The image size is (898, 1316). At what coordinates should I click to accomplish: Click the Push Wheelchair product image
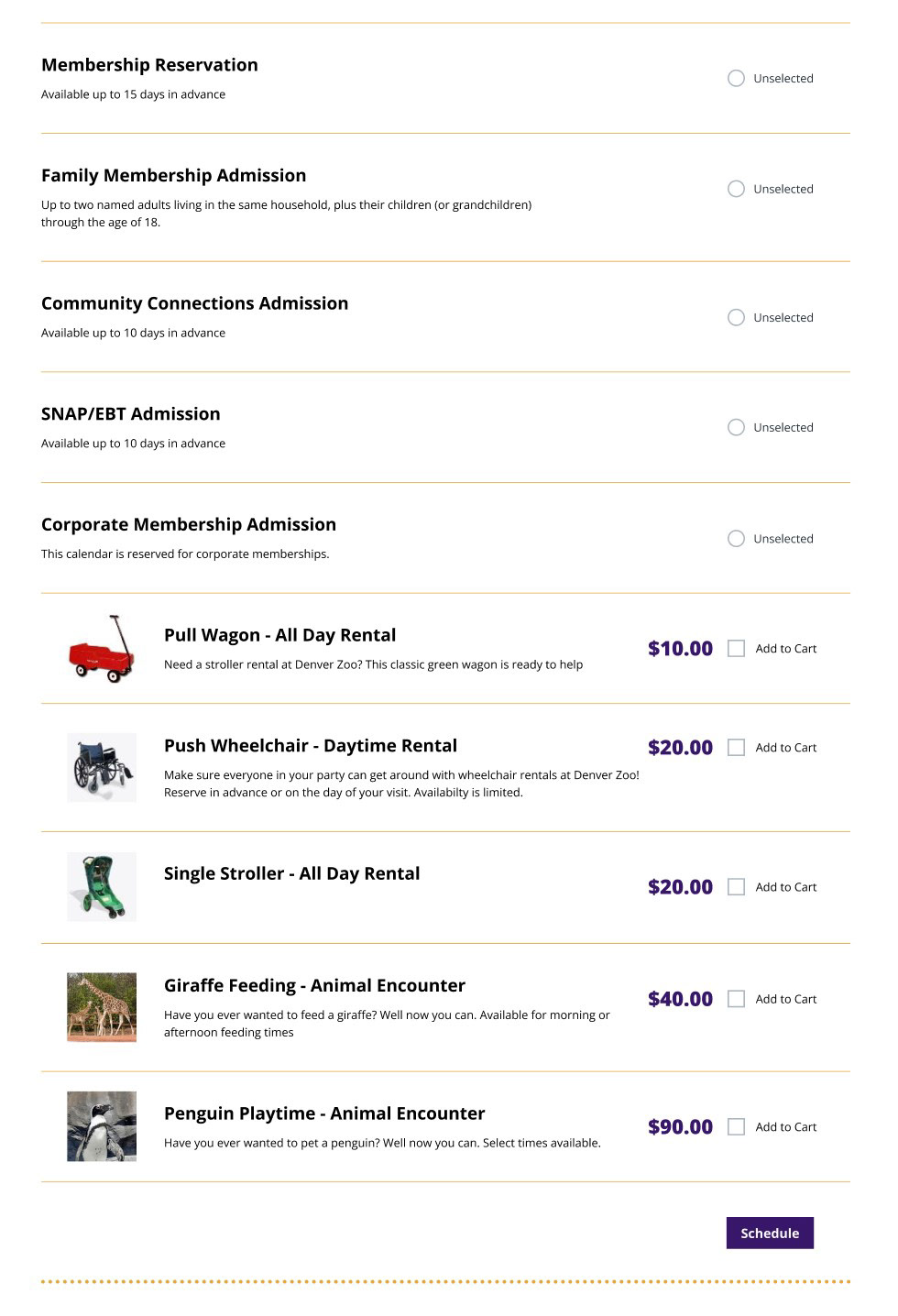pos(102,768)
